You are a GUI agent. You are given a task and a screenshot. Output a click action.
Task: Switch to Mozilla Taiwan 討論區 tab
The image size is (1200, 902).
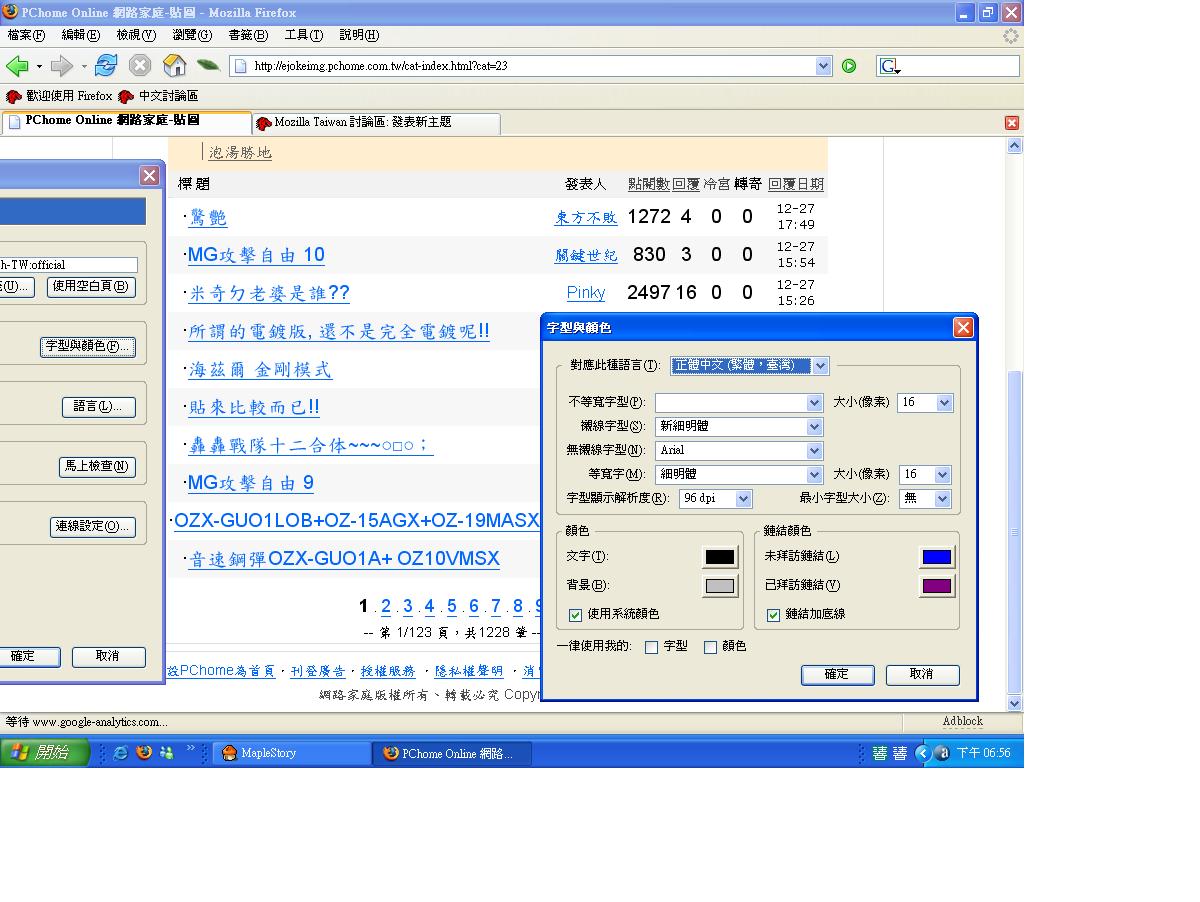[375, 123]
